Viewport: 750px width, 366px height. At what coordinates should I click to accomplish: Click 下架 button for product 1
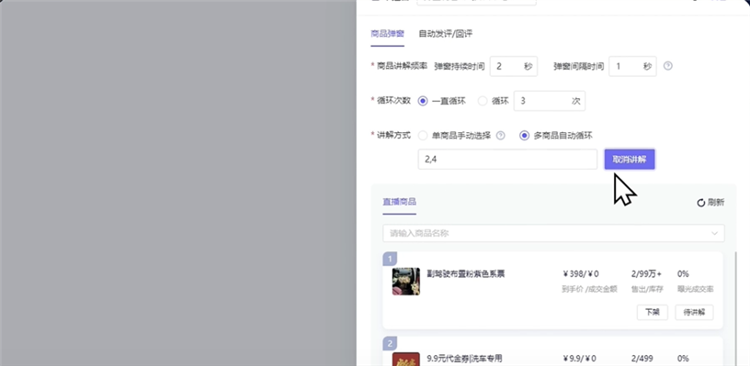(652, 312)
